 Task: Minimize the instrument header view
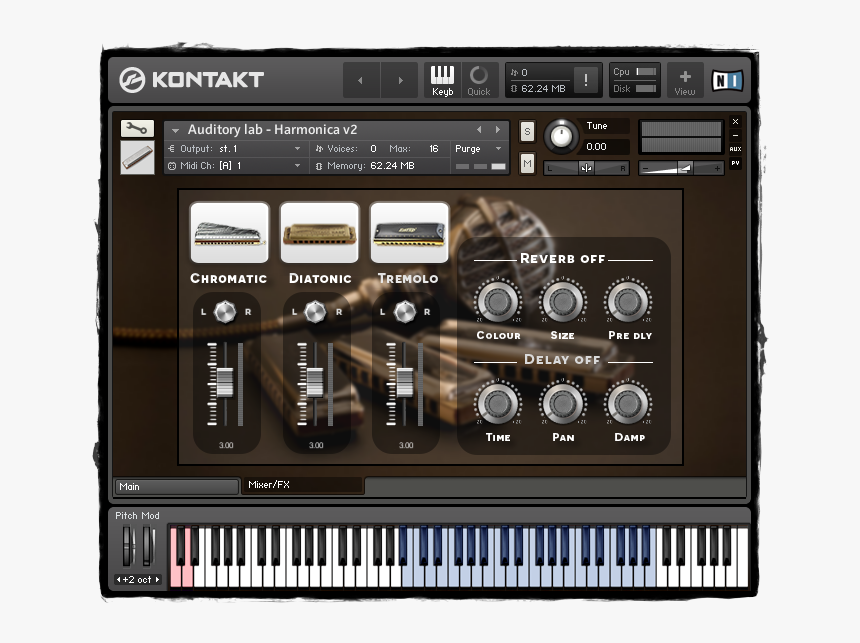735,136
